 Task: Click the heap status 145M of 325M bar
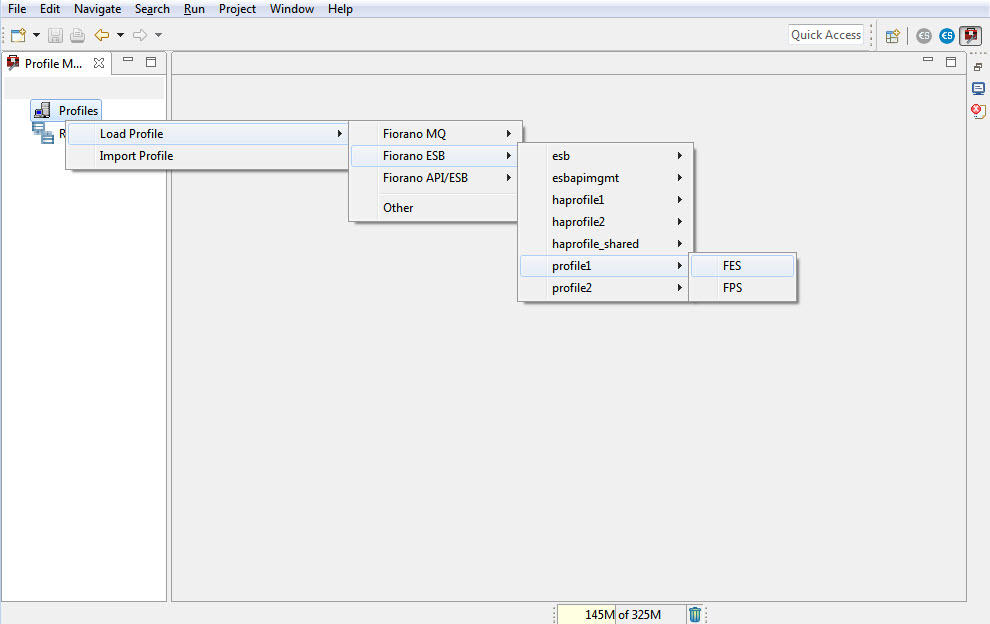621,615
